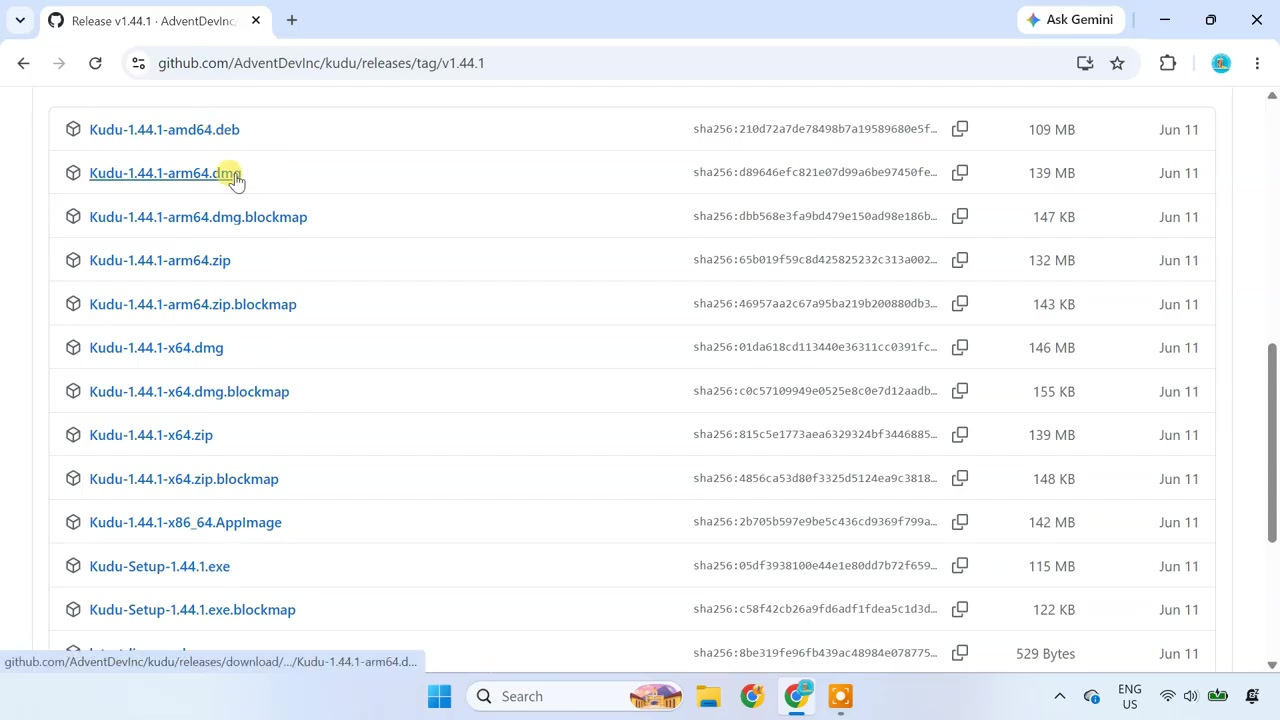
Task: Copy SHA256 hash for Kudu-1.44.1-arm64.zip
Action: pyautogui.click(x=960, y=260)
